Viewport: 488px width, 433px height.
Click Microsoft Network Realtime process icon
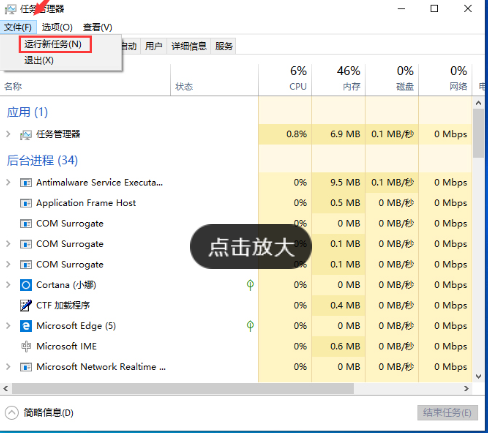(26, 367)
